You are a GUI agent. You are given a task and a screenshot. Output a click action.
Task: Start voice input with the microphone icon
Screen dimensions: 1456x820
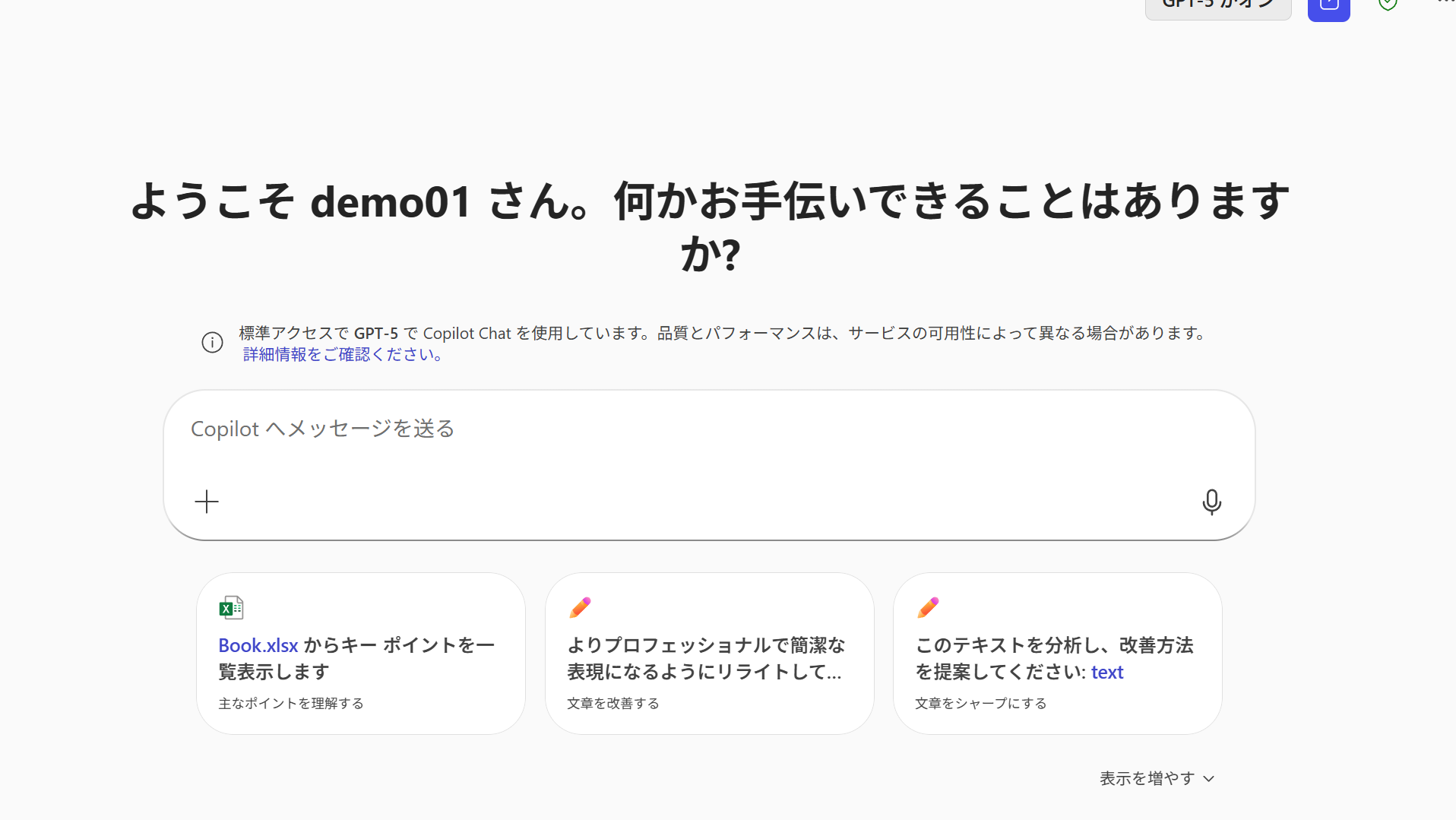coord(1212,502)
